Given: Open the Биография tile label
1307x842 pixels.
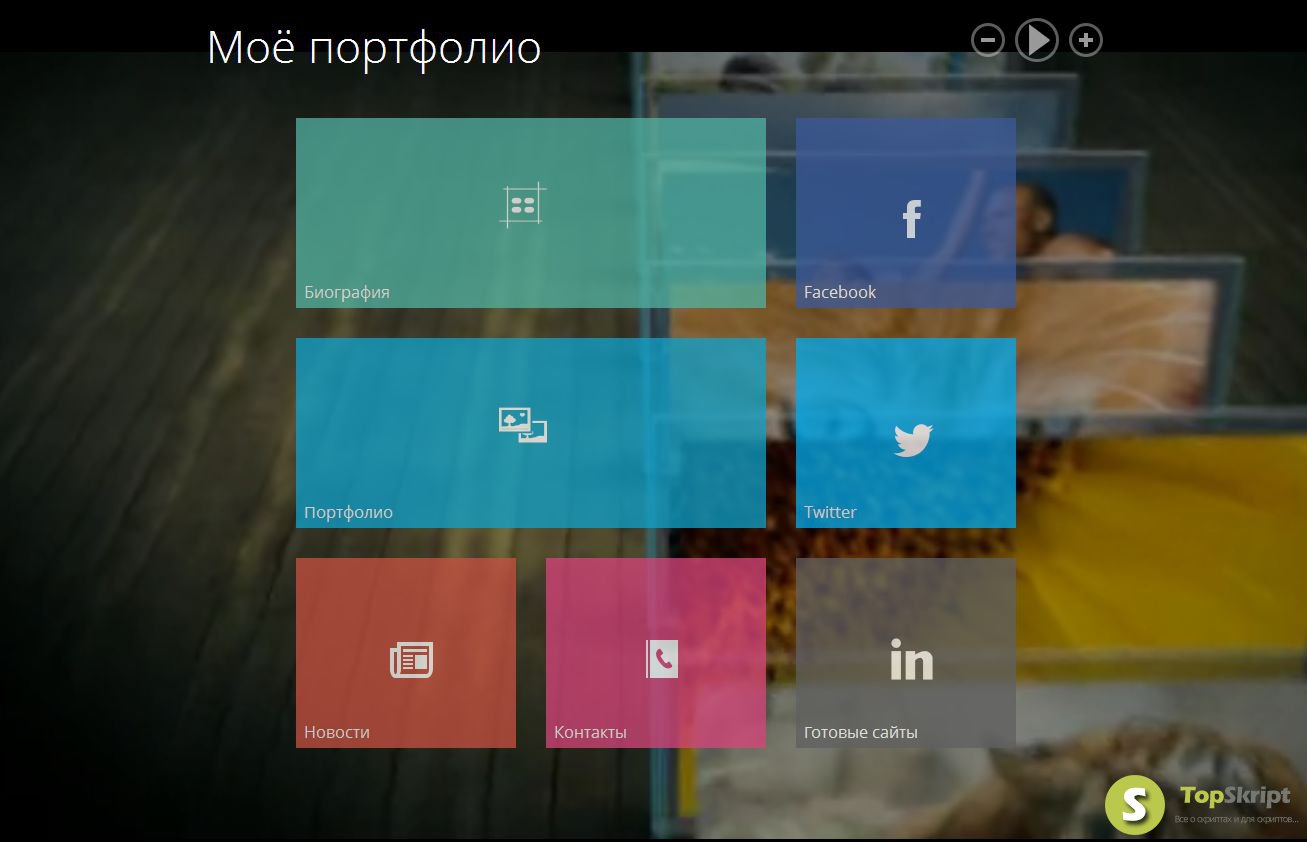Looking at the screenshot, I should (x=347, y=292).
